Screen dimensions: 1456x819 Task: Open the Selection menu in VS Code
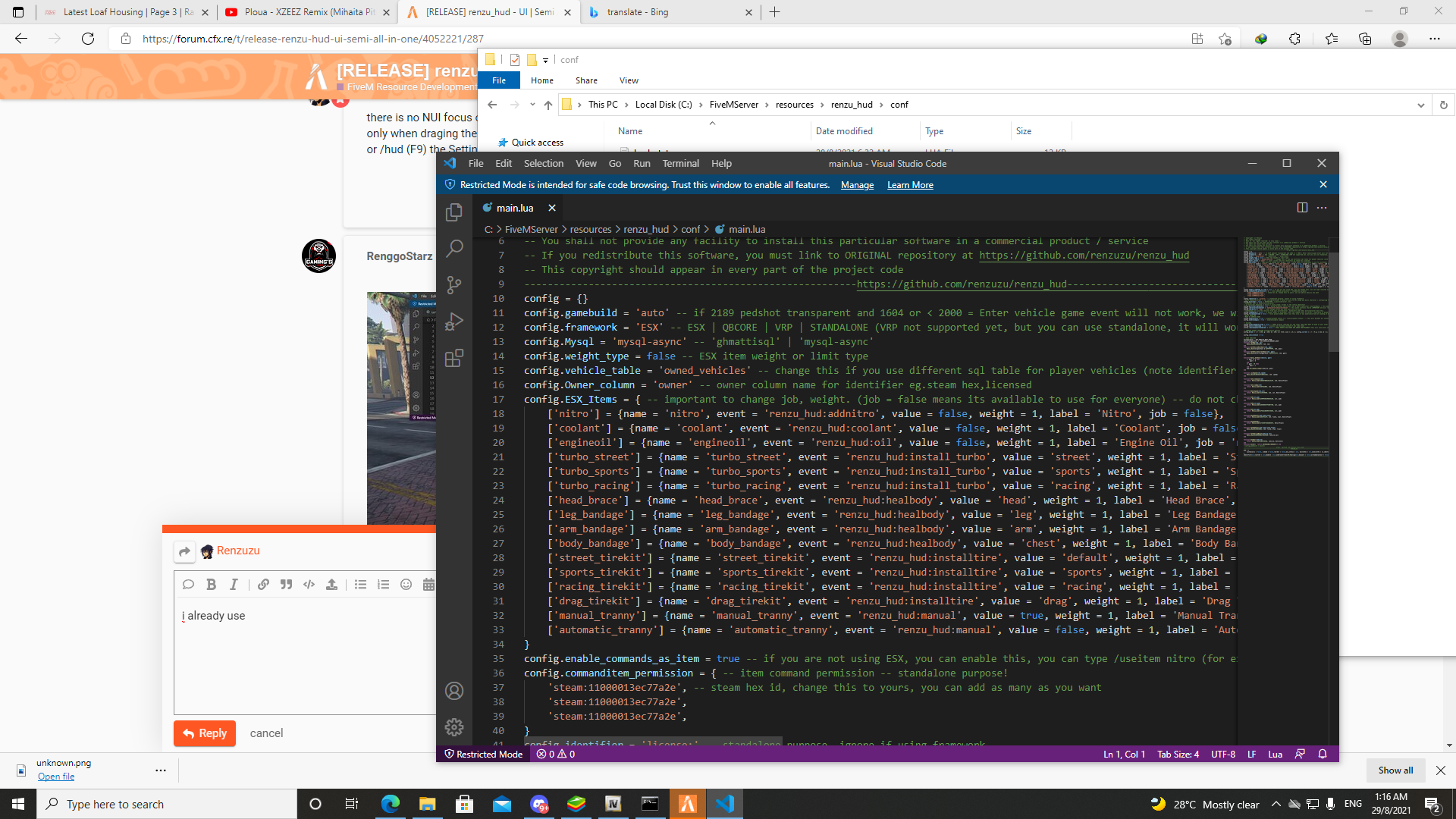(544, 163)
